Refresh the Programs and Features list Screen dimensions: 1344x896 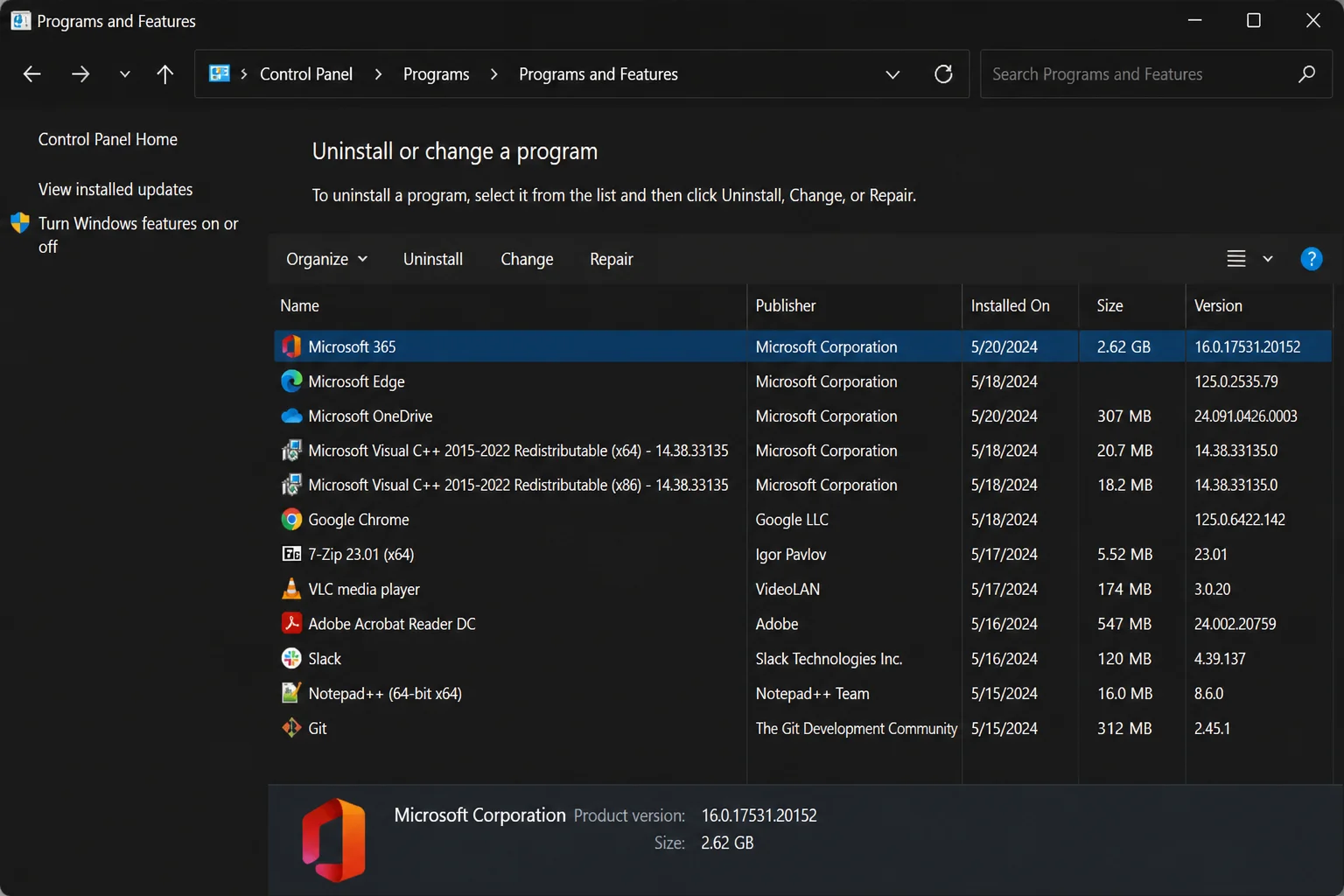[x=943, y=74]
